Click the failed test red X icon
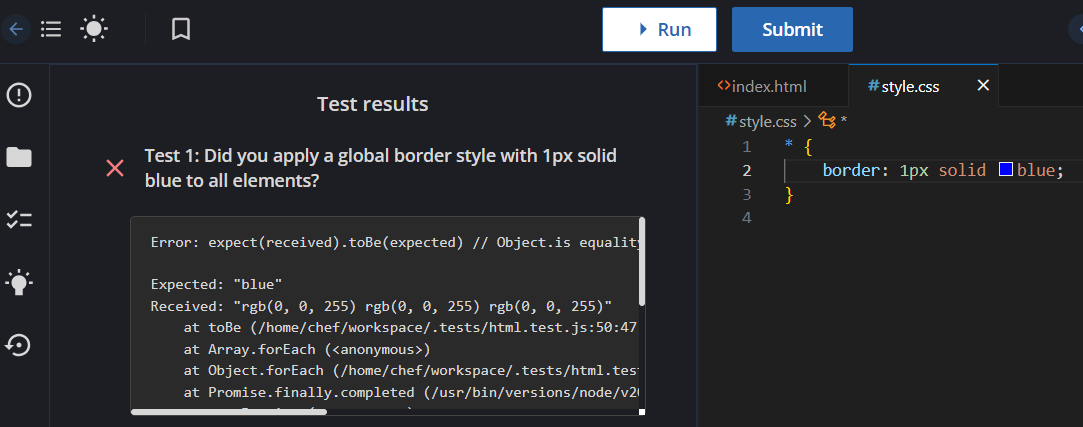The image size is (1083, 427). point(115,168)
